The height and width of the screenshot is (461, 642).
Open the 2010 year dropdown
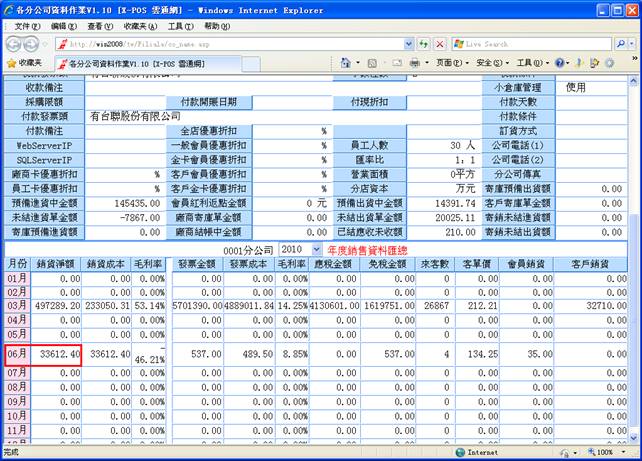coord(317,248)
